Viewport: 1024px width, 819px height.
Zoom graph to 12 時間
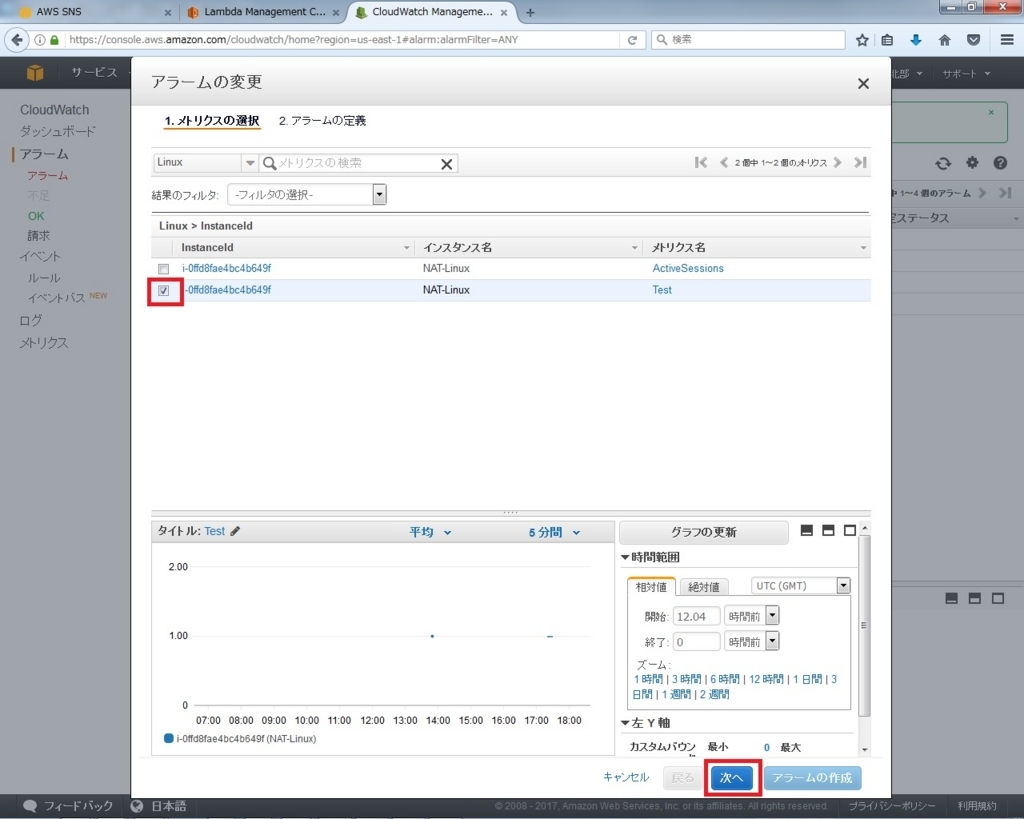(x=766, y=679)
